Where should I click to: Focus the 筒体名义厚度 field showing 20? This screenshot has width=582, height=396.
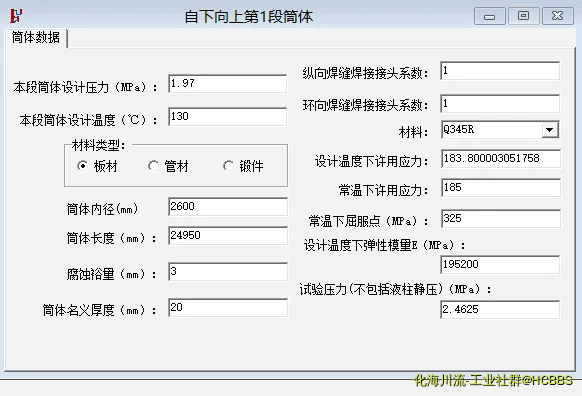(228, 308)
